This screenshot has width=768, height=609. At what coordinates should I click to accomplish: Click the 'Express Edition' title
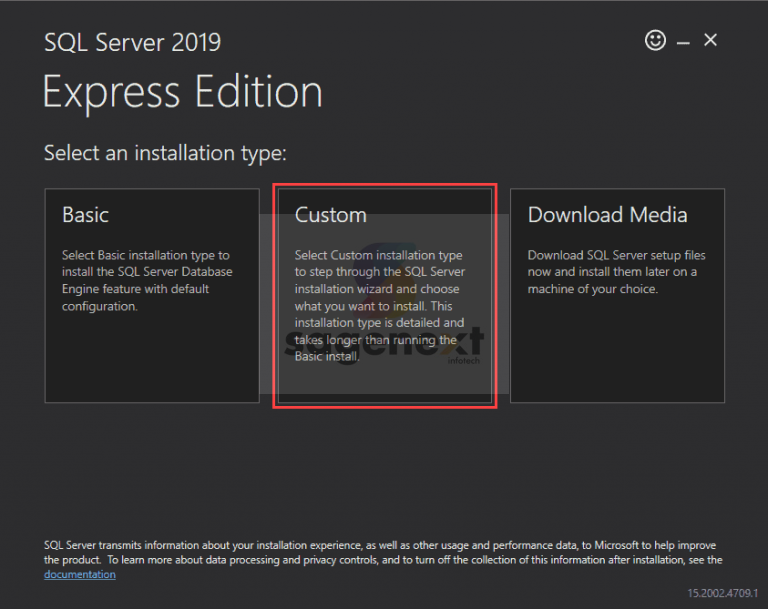pyautogui.click(x=182, y=92)
